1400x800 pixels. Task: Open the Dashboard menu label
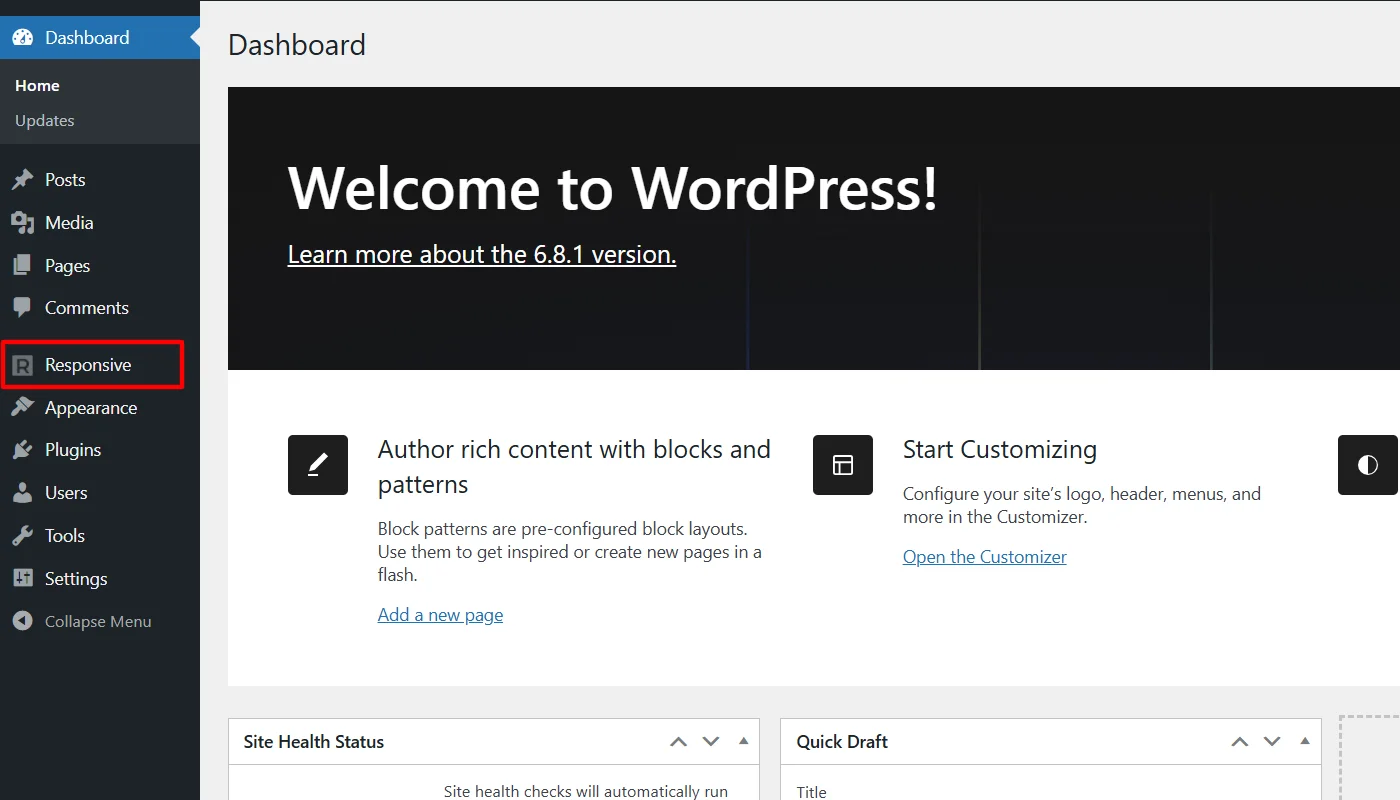[x=87, y=38]
